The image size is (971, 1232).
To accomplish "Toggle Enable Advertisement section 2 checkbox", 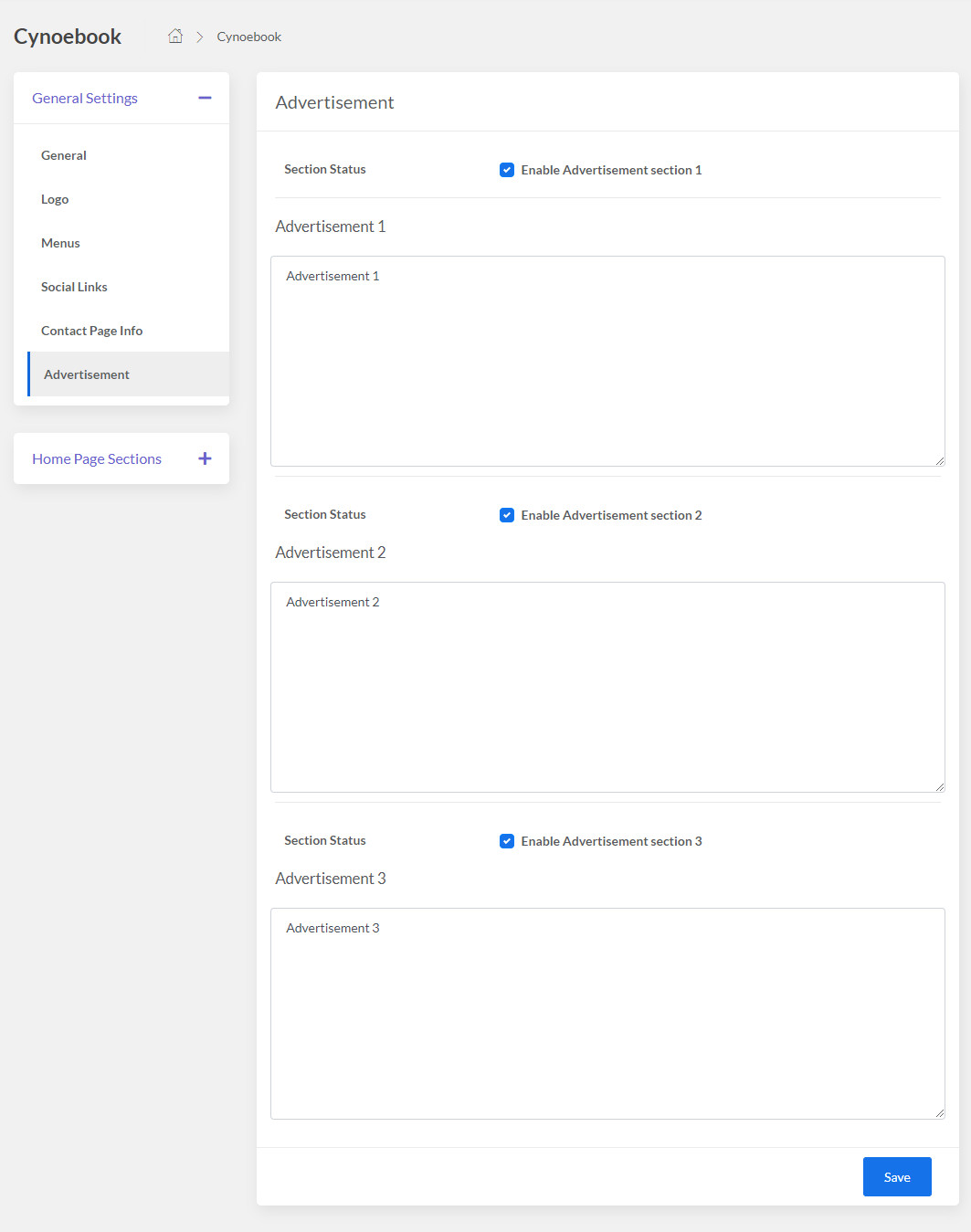I will click(507, 515).
